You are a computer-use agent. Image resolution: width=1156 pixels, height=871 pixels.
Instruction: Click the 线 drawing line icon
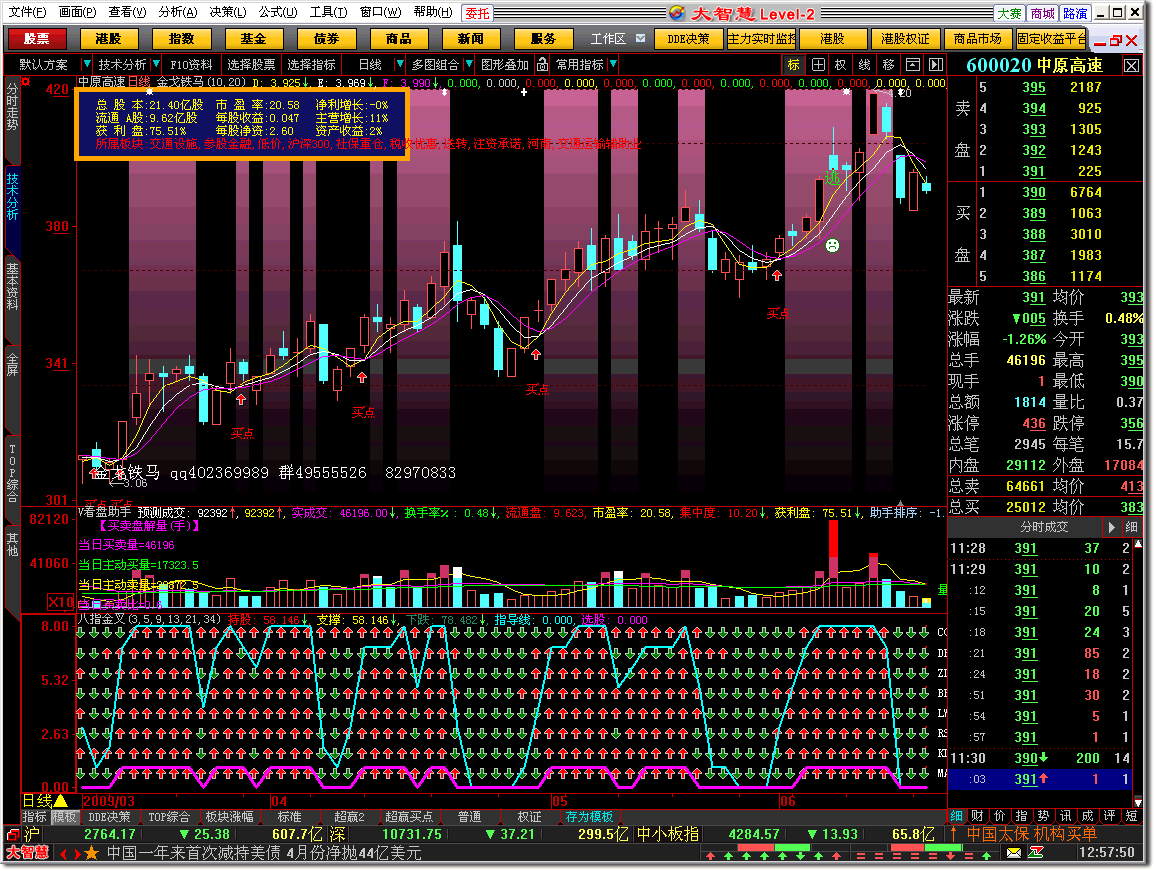(x=865, y=65)
